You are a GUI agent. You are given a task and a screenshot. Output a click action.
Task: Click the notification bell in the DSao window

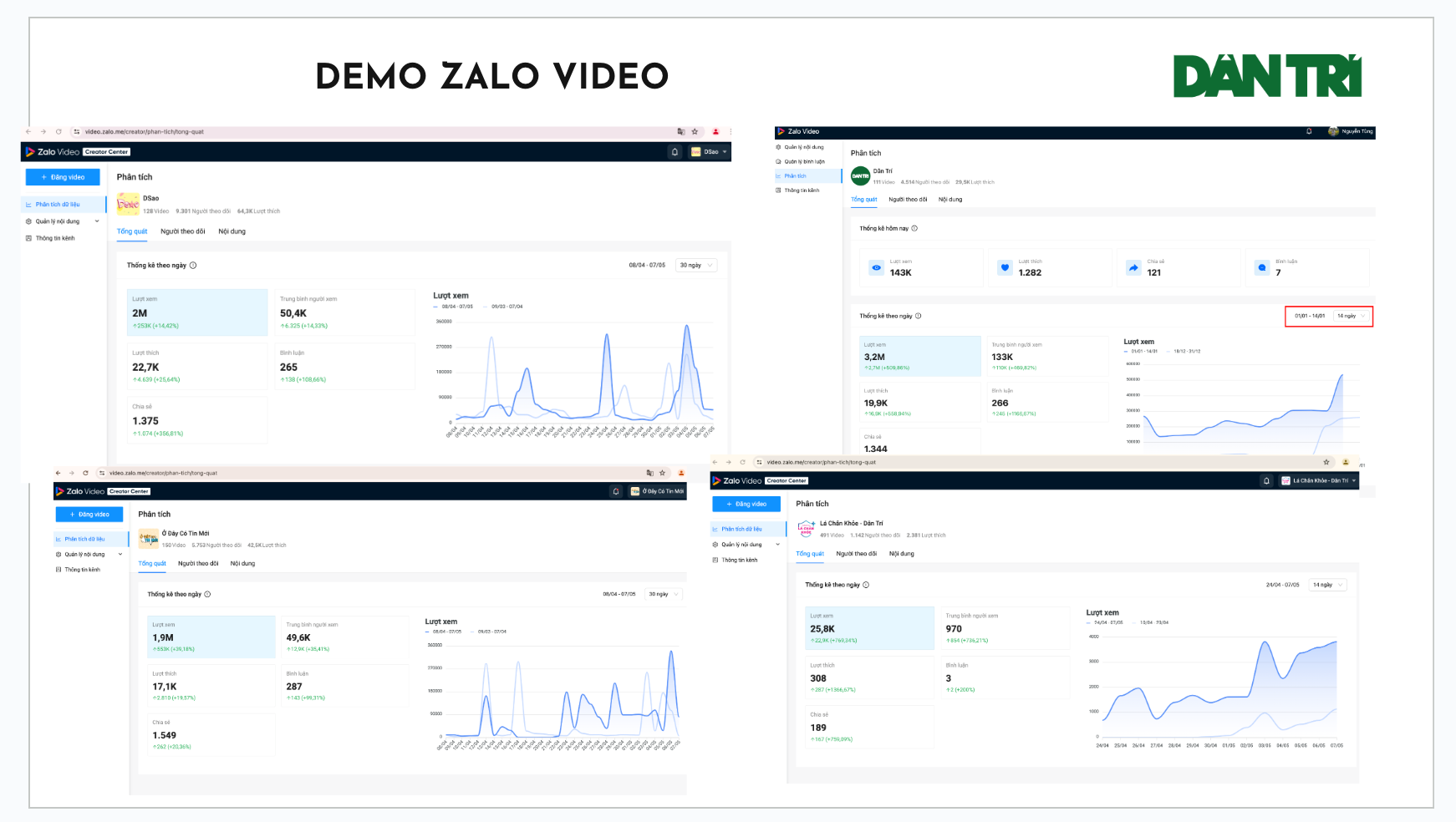pos(675,152)
